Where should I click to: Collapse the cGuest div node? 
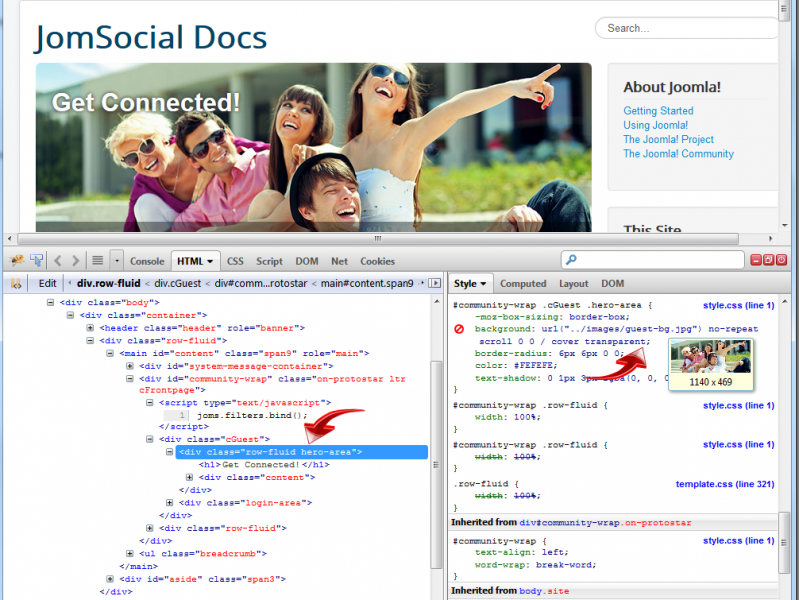tap(150, 439)
